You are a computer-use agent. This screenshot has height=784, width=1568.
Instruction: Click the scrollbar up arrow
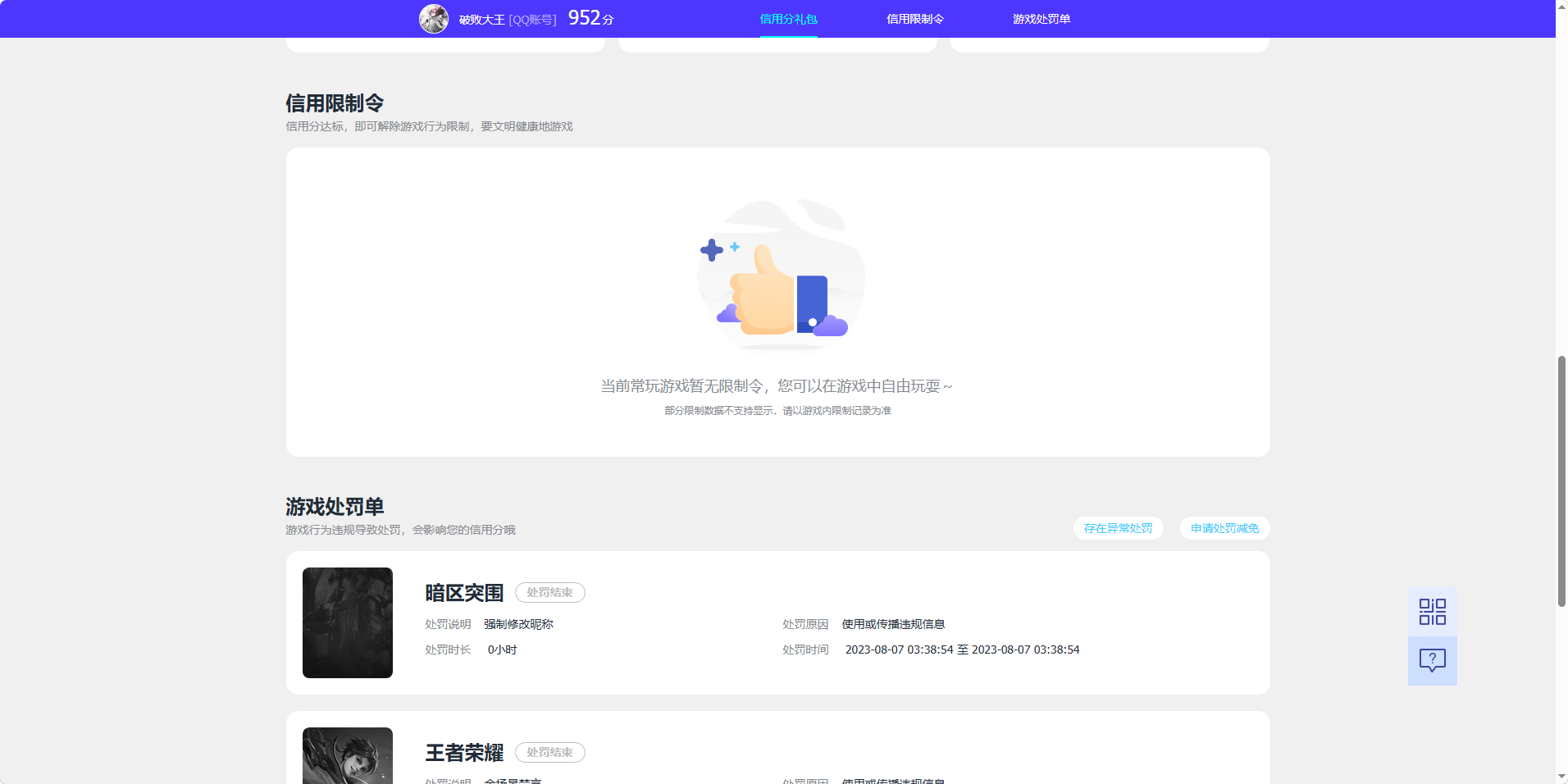click(x=1561, y=6)
